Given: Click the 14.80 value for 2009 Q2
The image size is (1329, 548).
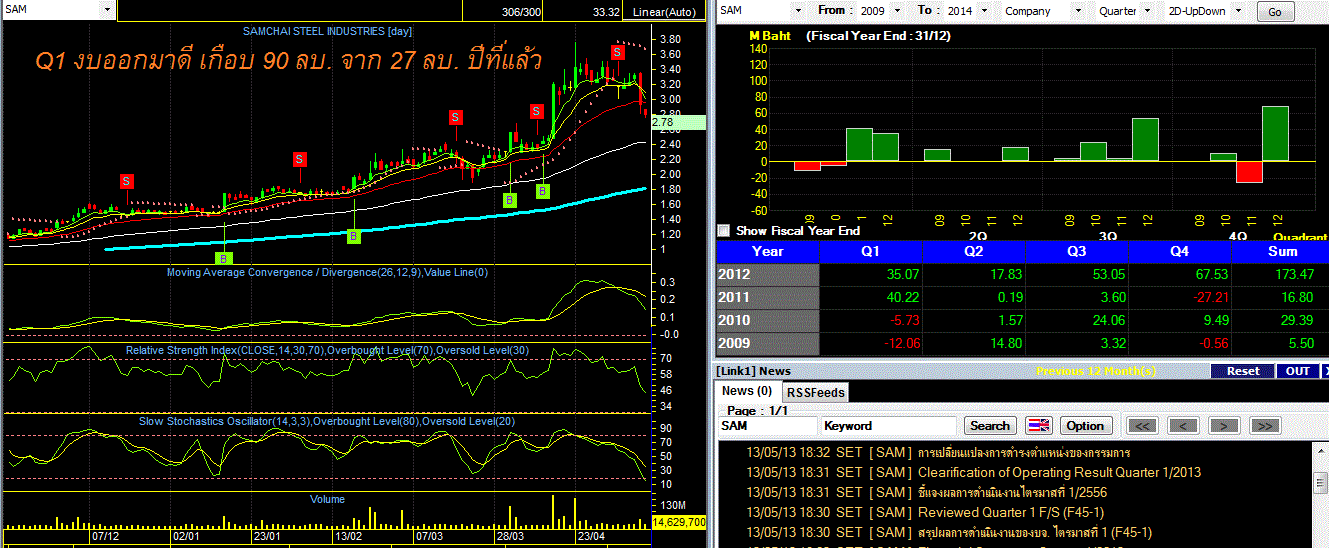Looking at the screenshot, I should click(x=1005, y=343).
